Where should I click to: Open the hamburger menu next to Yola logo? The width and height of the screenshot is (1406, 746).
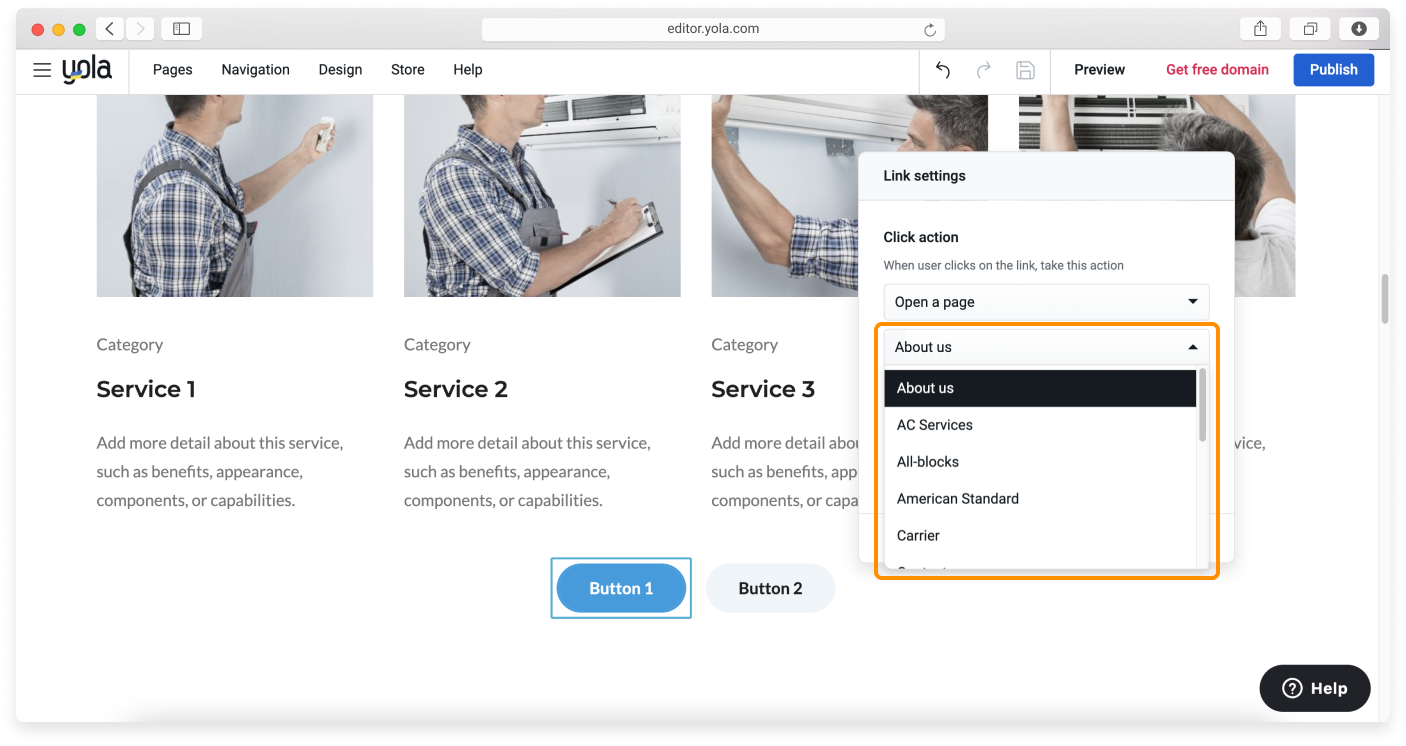tap(42, 70)
